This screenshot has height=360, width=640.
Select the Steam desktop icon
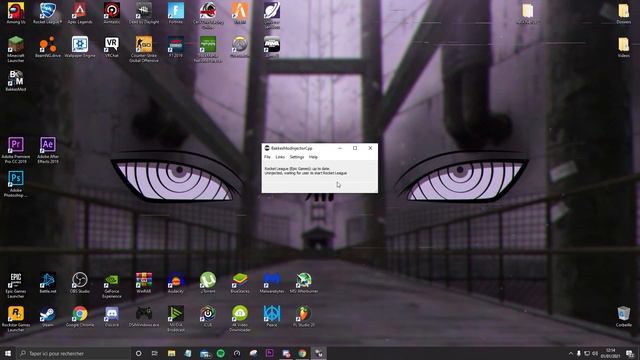point(48,316)
